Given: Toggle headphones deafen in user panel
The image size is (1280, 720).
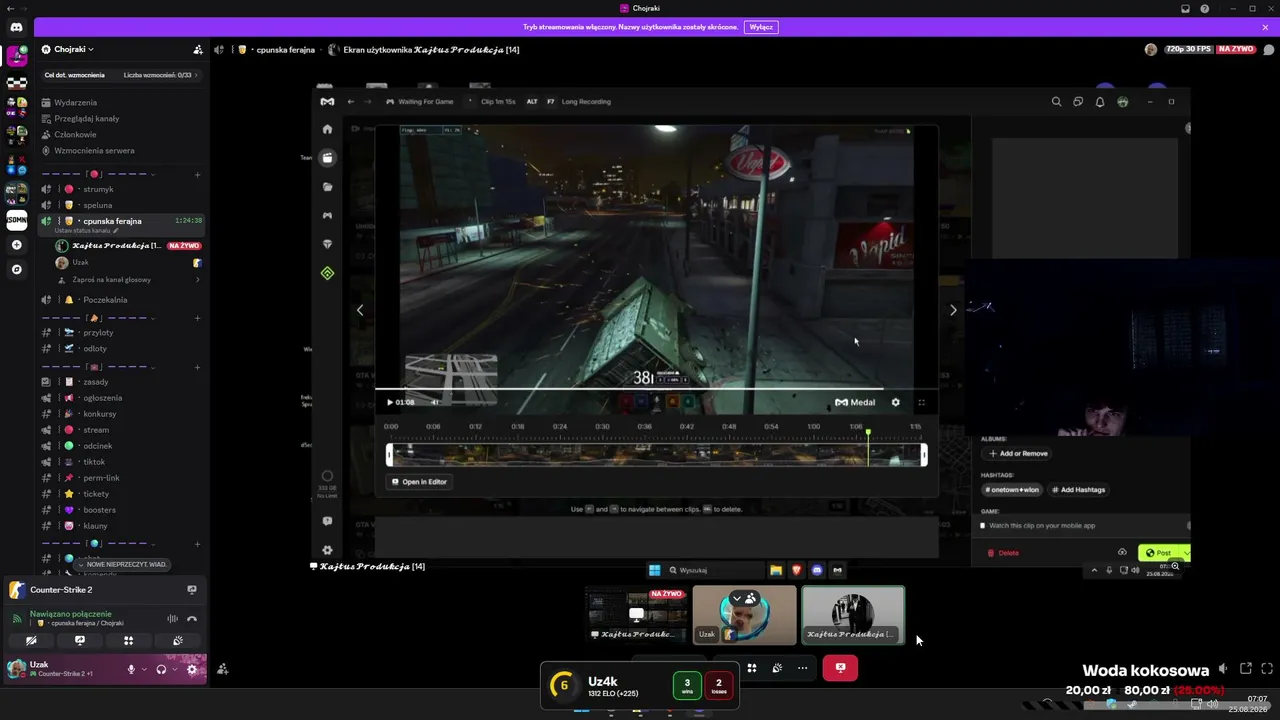Looking at the screenshot, I should 161,669.
